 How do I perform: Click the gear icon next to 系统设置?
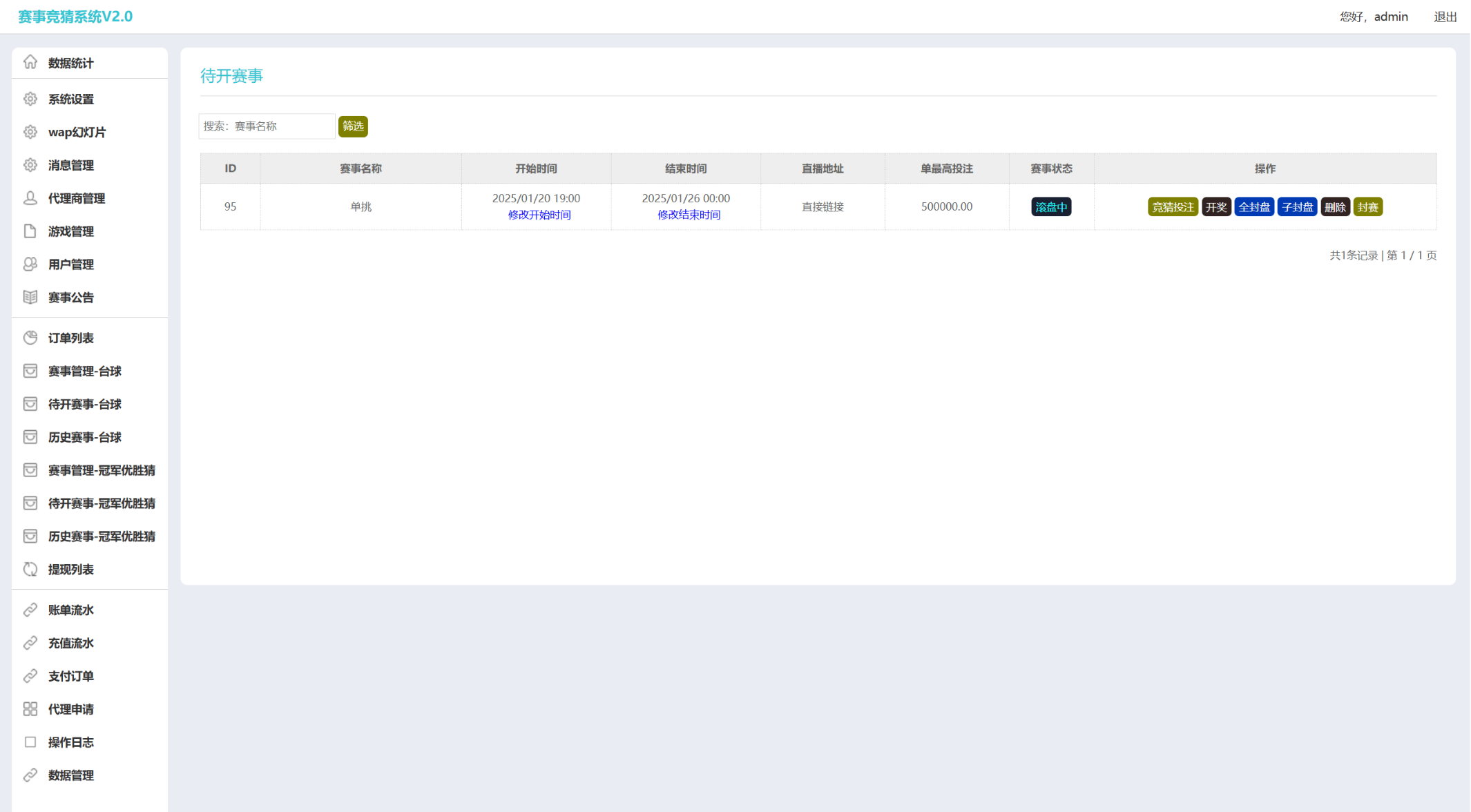click(30, 99)
